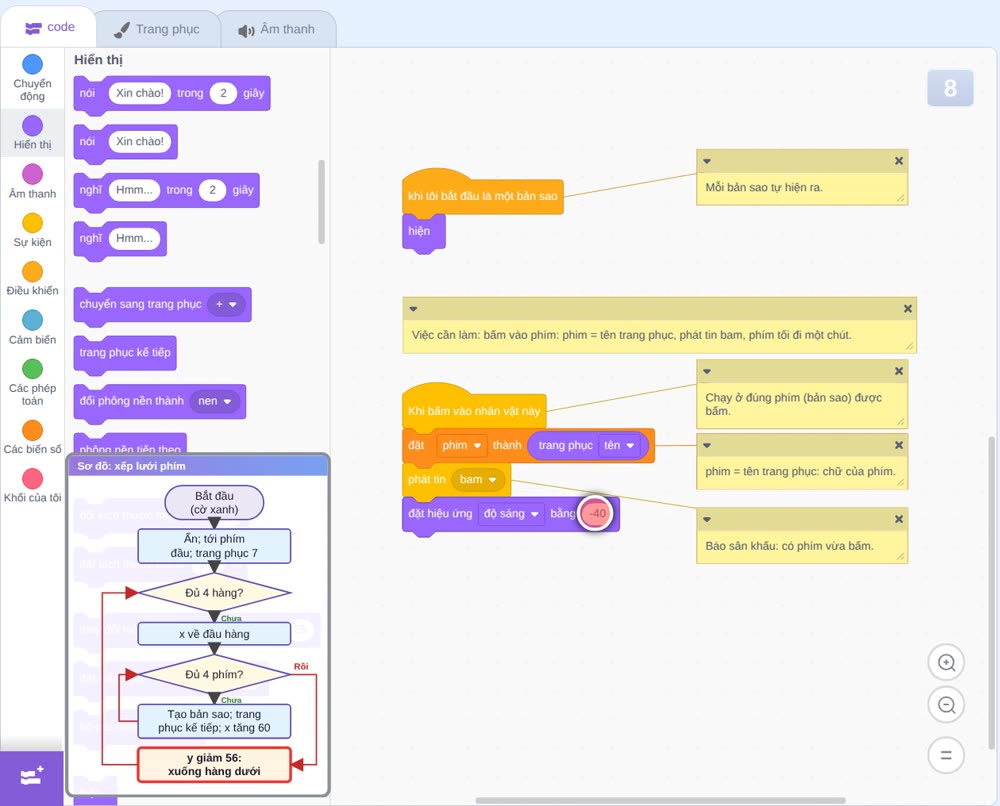
Task: Zoom in on the workspace
Action: pyautogui.click(x=946, y=663)
